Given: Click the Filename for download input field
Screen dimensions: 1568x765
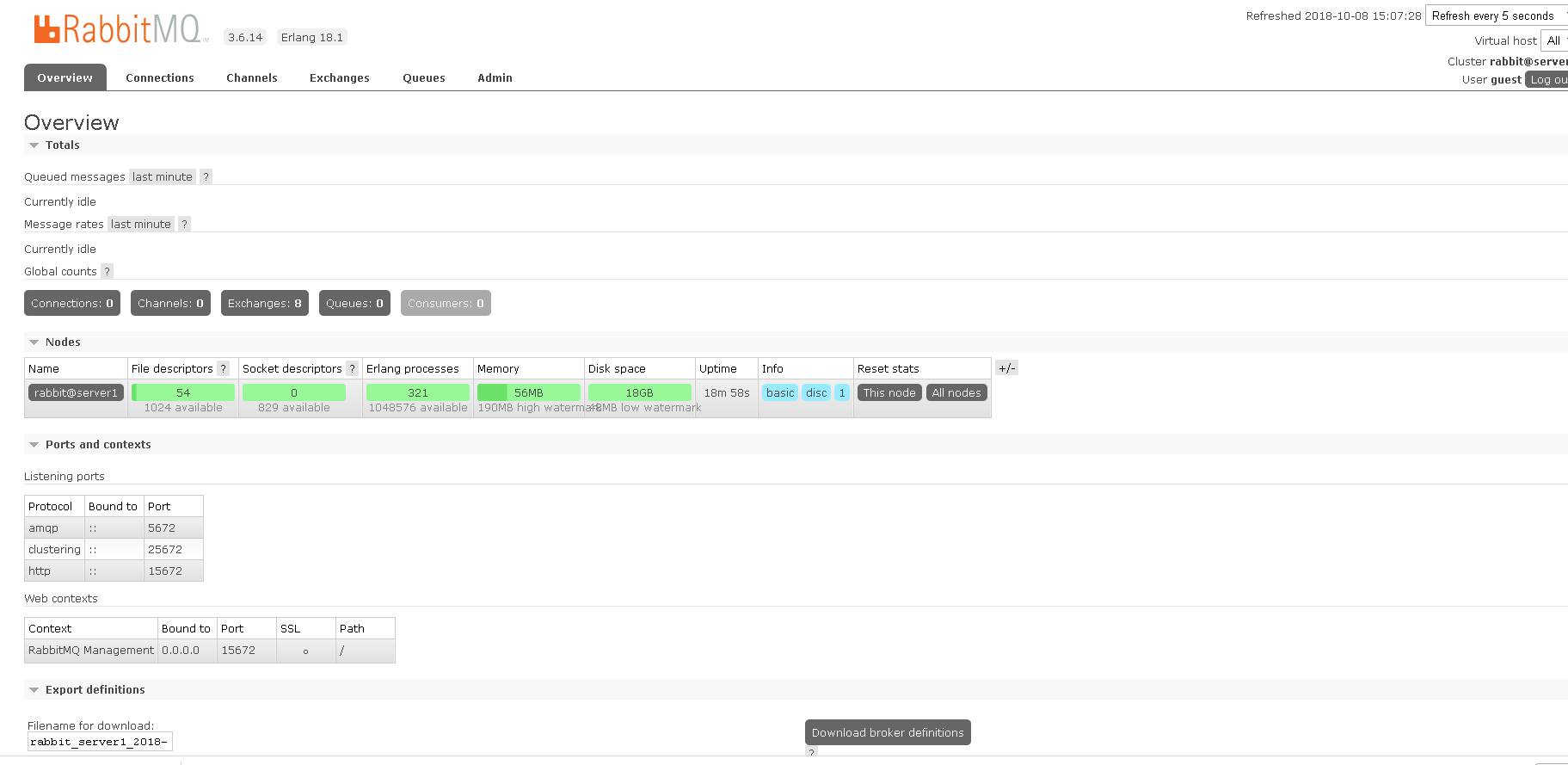Looking at the screenshot, I should coord(100,742).
